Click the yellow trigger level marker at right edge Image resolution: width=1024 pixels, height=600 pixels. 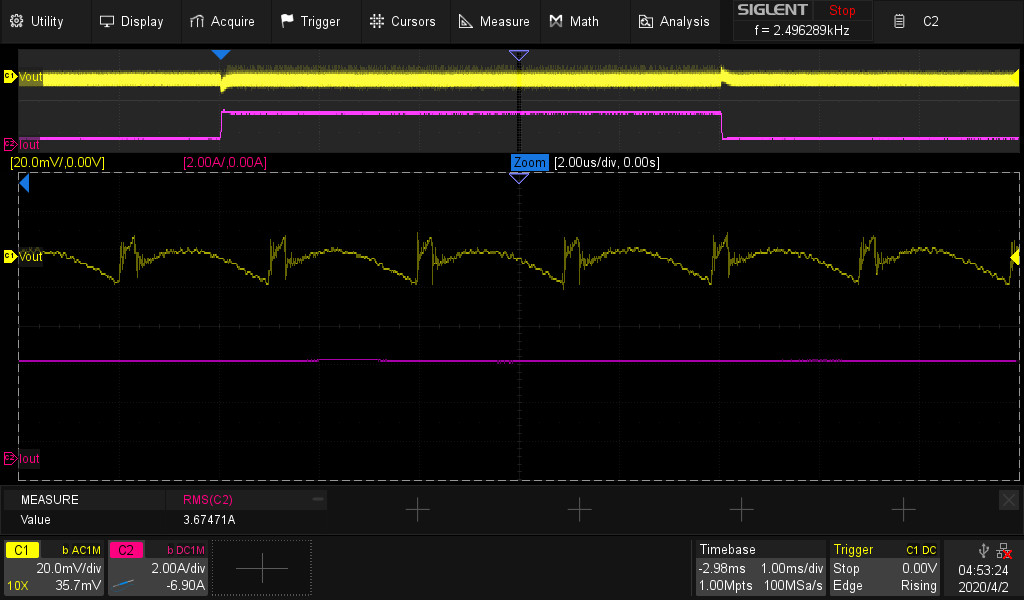1015,258
